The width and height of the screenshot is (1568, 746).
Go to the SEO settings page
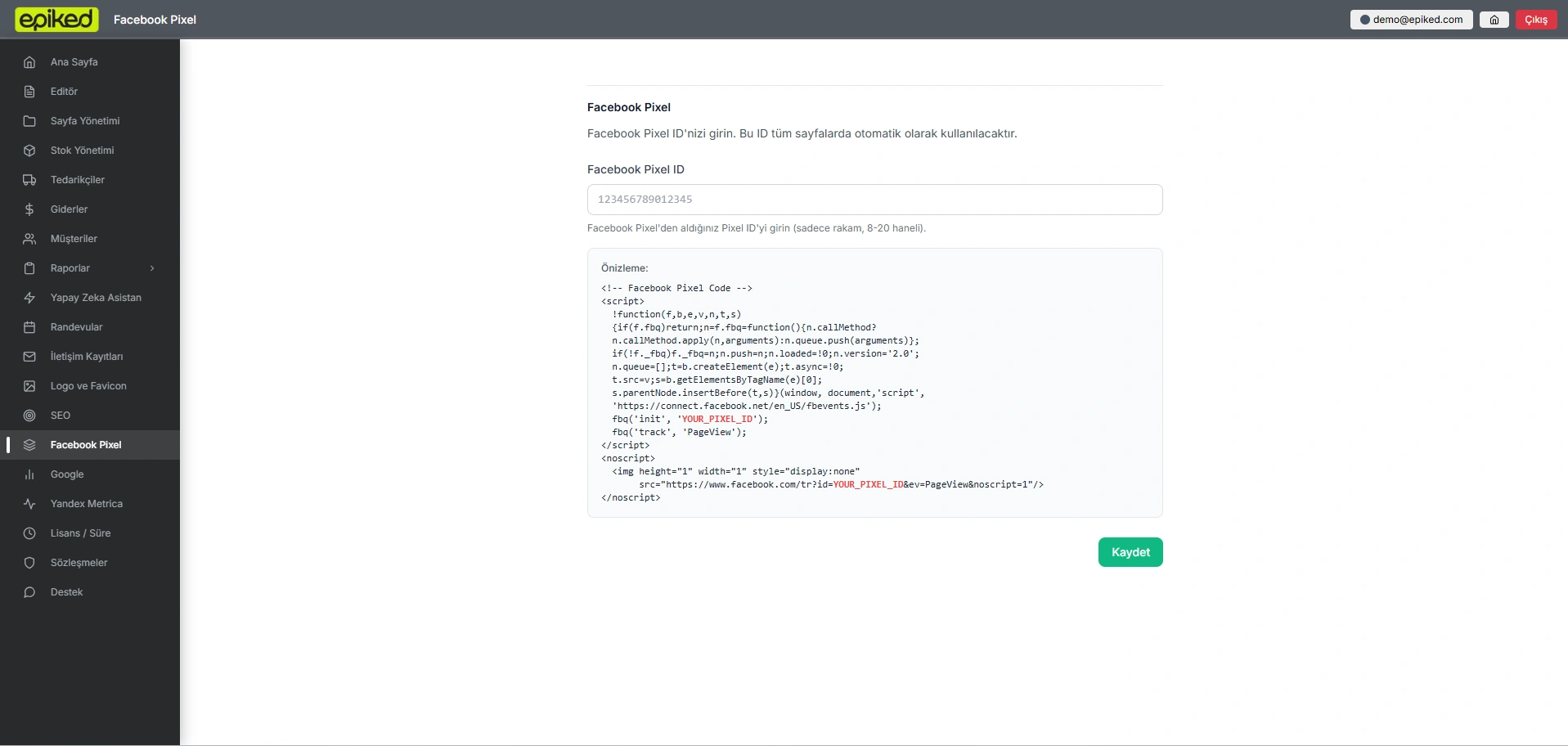point(61,416)
